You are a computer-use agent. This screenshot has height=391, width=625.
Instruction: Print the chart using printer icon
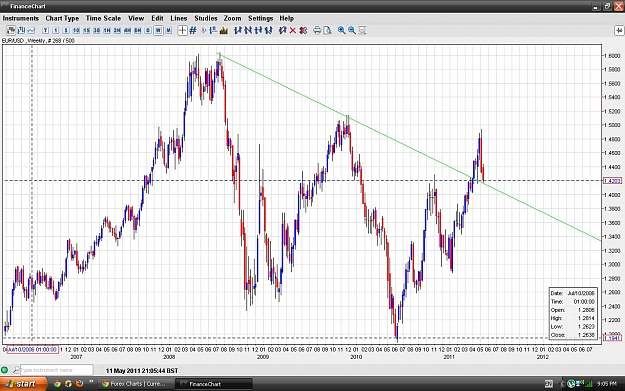(317, 30)
